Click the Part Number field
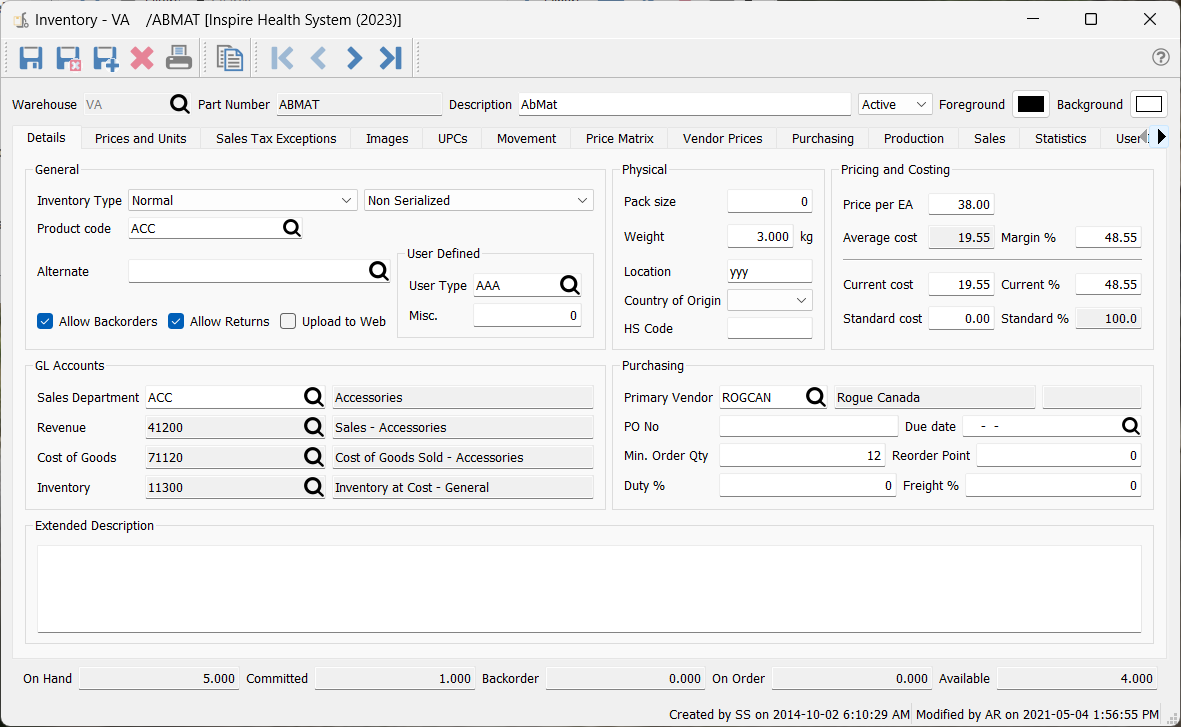This screenshot has width=1181, height=727. point(359,105)
